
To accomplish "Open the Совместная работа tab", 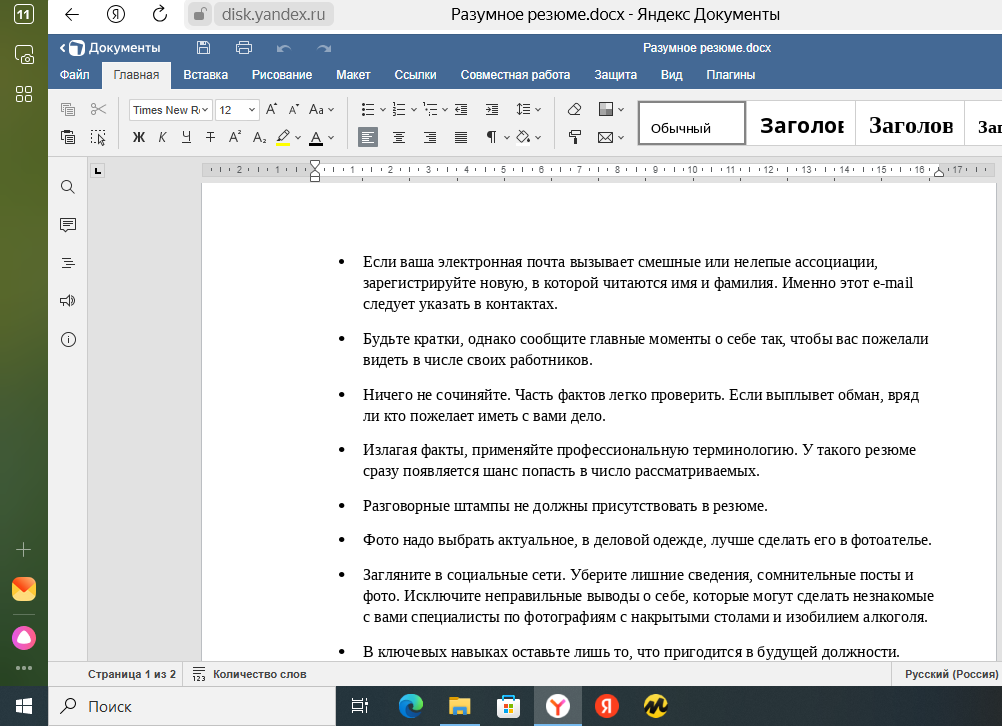I will 515,75.
